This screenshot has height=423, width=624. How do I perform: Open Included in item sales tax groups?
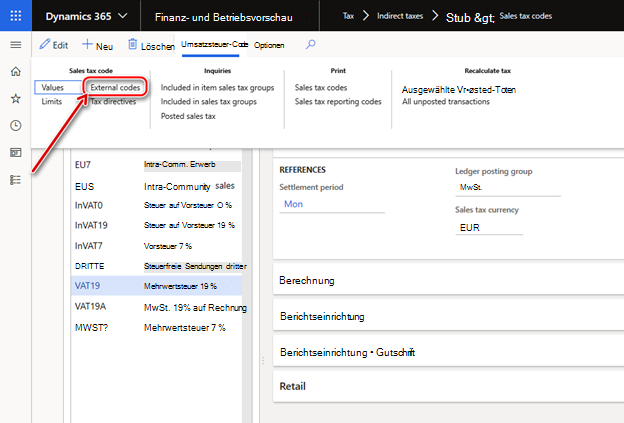(x=217, y=87)
